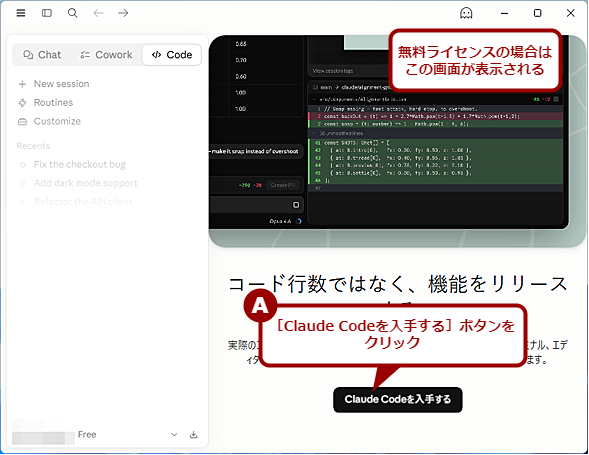The image size is (589, 455).
Task: Open the search magnifier icon
Action: (x=72, y=13)
